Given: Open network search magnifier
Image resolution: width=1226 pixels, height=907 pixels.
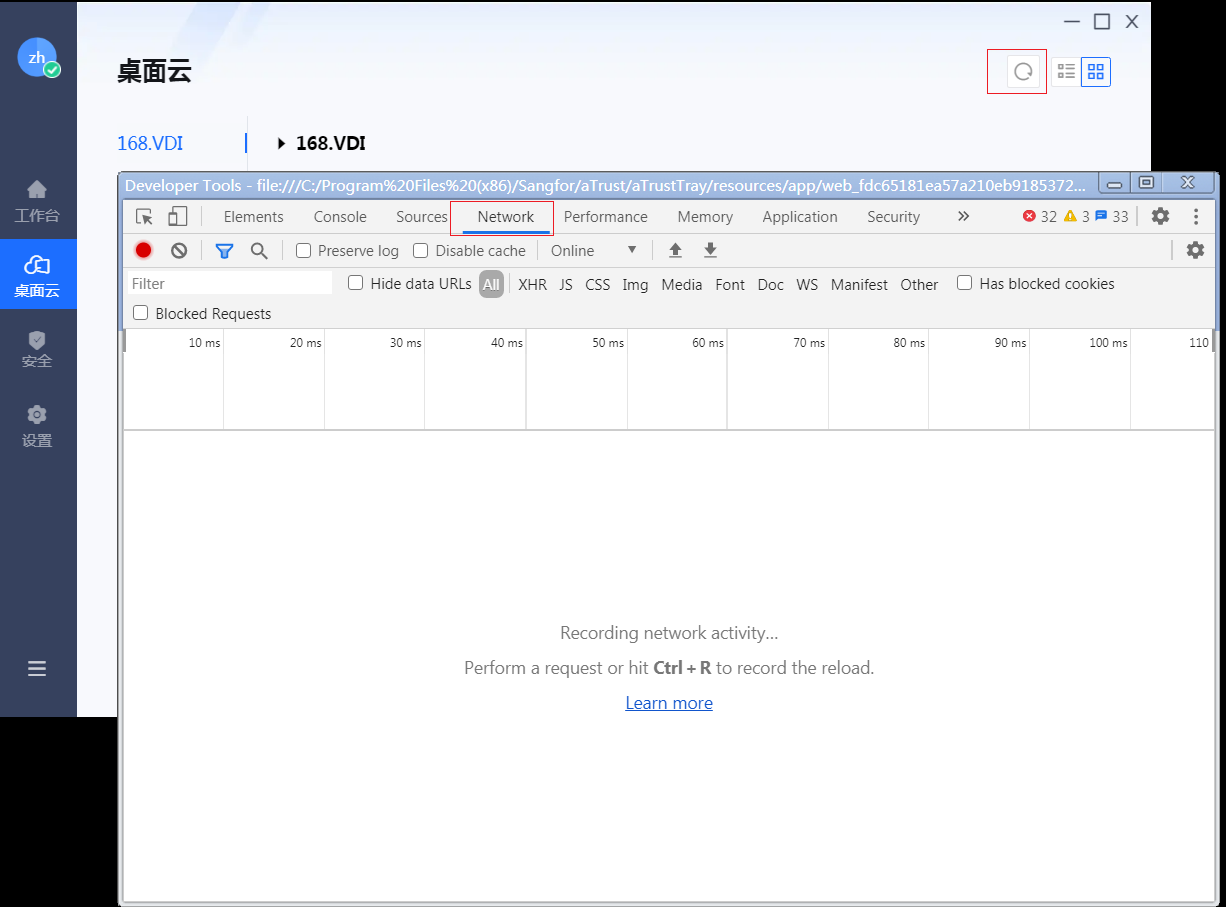Looking at the screenshot, I should 259,251.
